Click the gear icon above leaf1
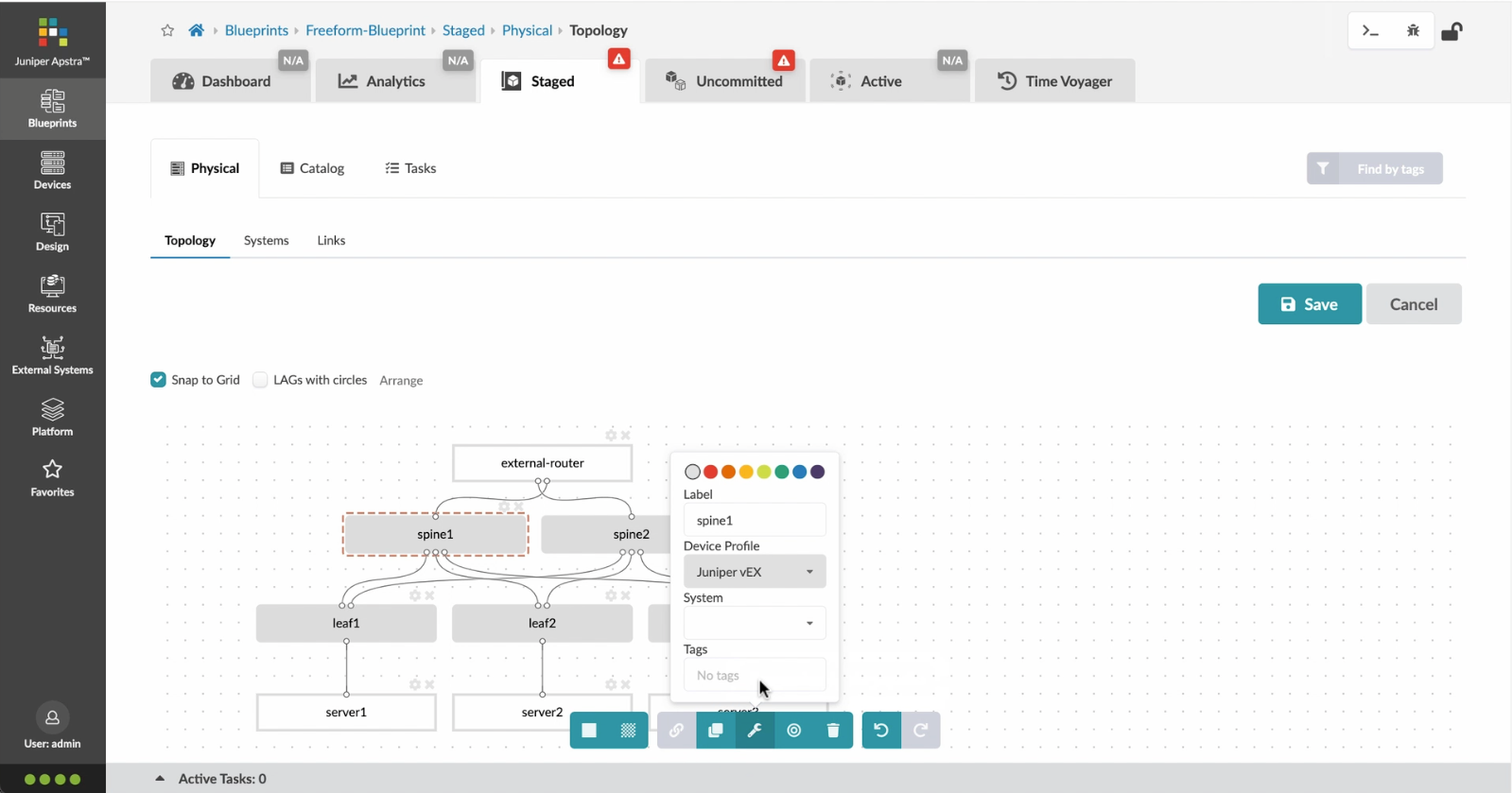 coord(415,595)
